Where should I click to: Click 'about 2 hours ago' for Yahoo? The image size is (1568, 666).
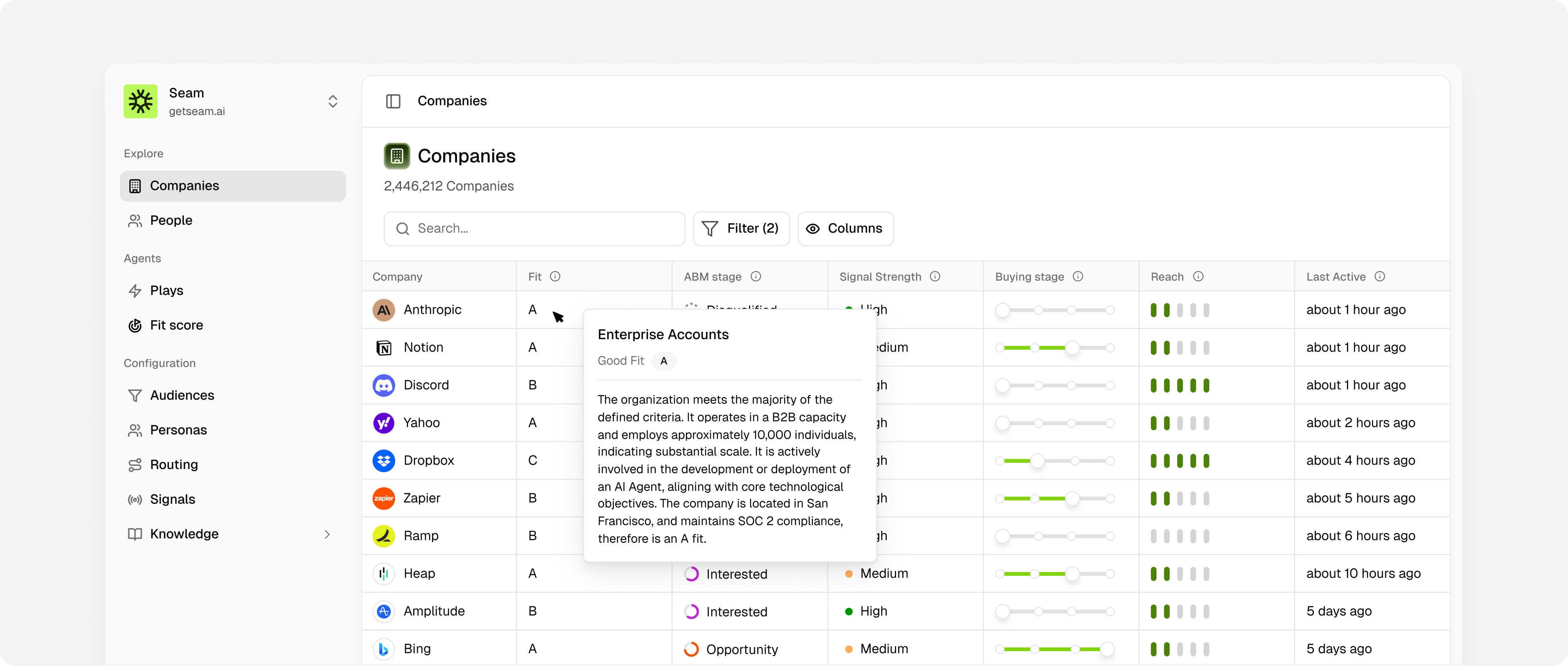tap(1360, 423)
